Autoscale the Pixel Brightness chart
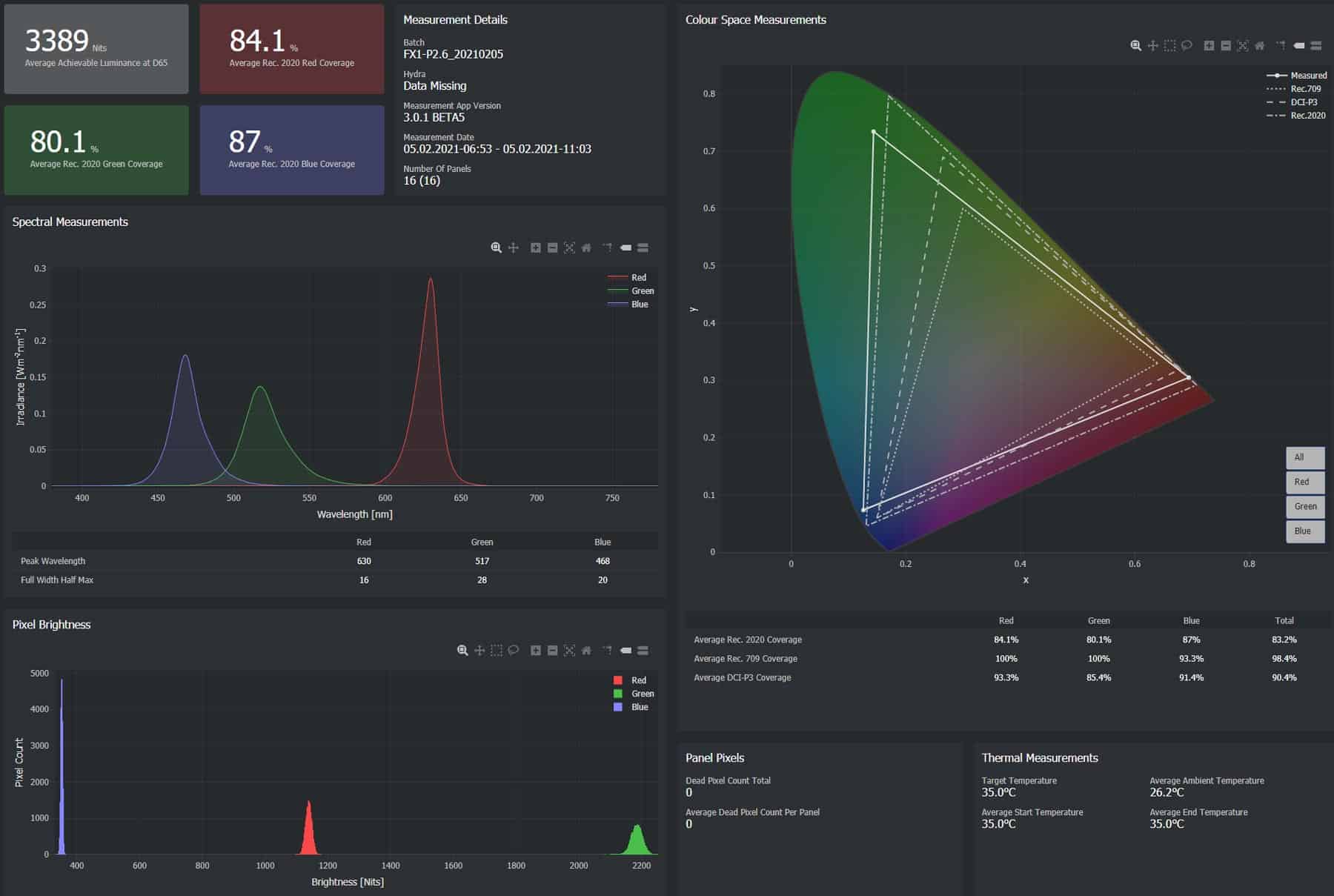The image size is (1334, 896). (569, 650)
